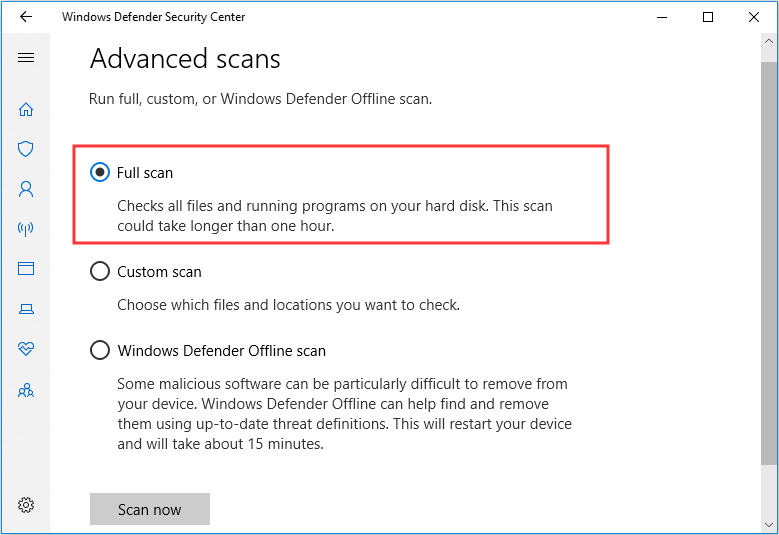Image resolution: width=779 pixels, height=535 pixels.
Task: Select the Custom scan radio button
Action: [100, 272]
